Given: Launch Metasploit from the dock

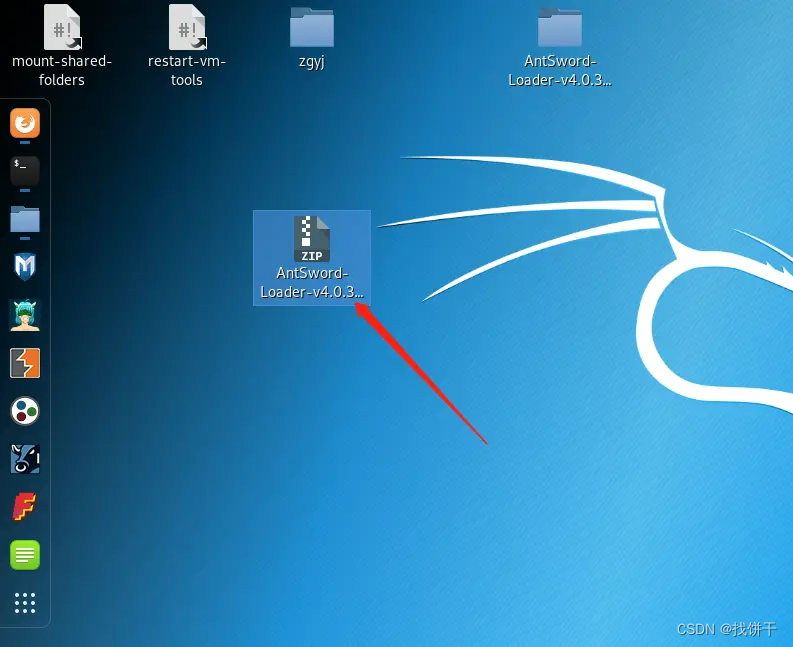Looking at the screenshot, I should 25,267.
